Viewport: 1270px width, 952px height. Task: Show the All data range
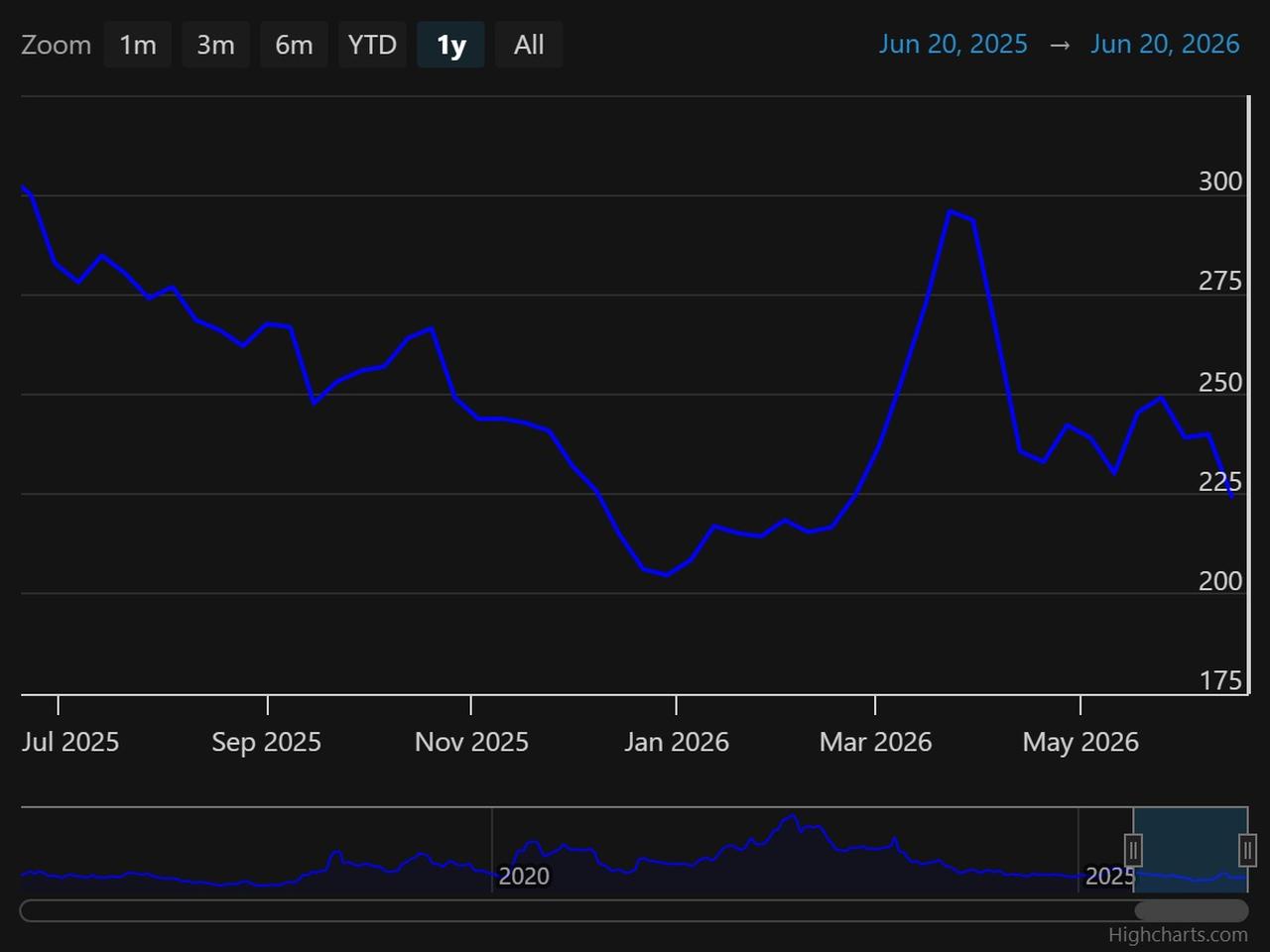point(529,45)
